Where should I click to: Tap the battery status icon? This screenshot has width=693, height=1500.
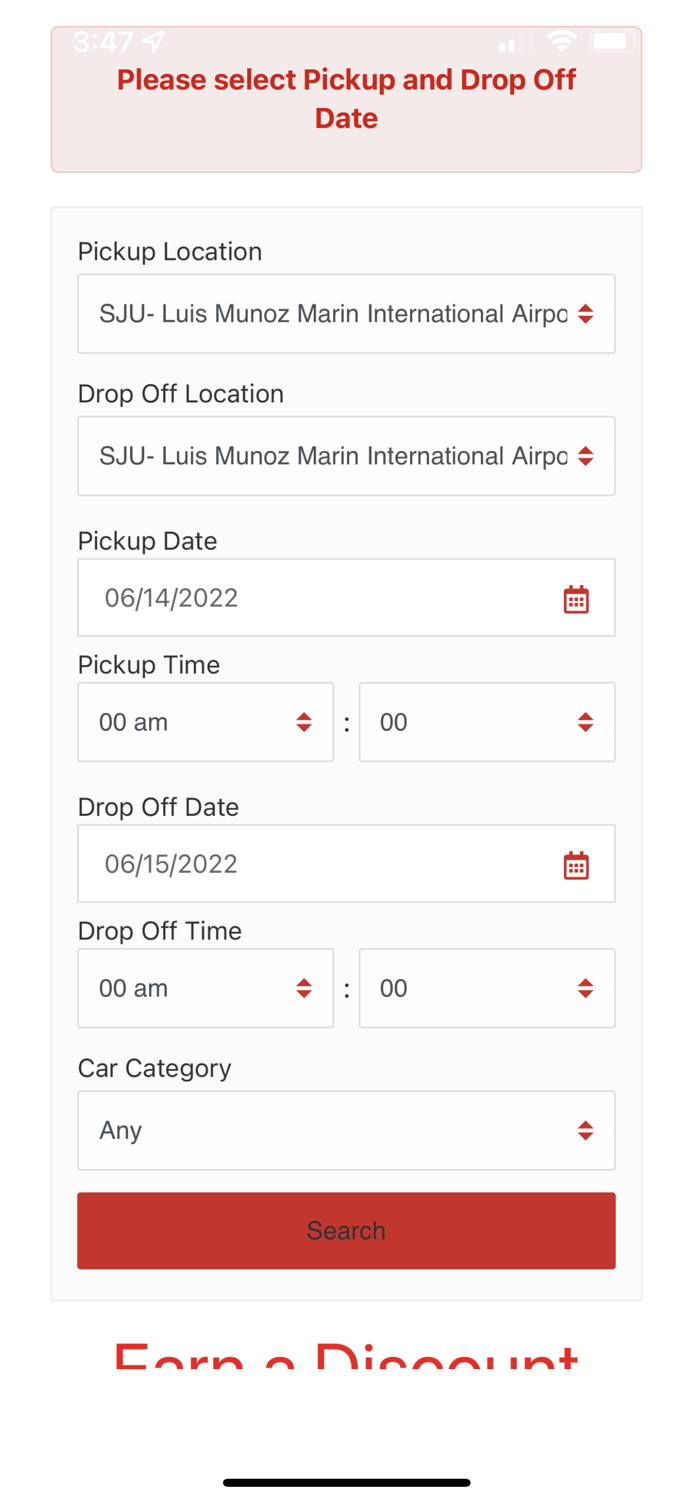click(x=612, y=42)
